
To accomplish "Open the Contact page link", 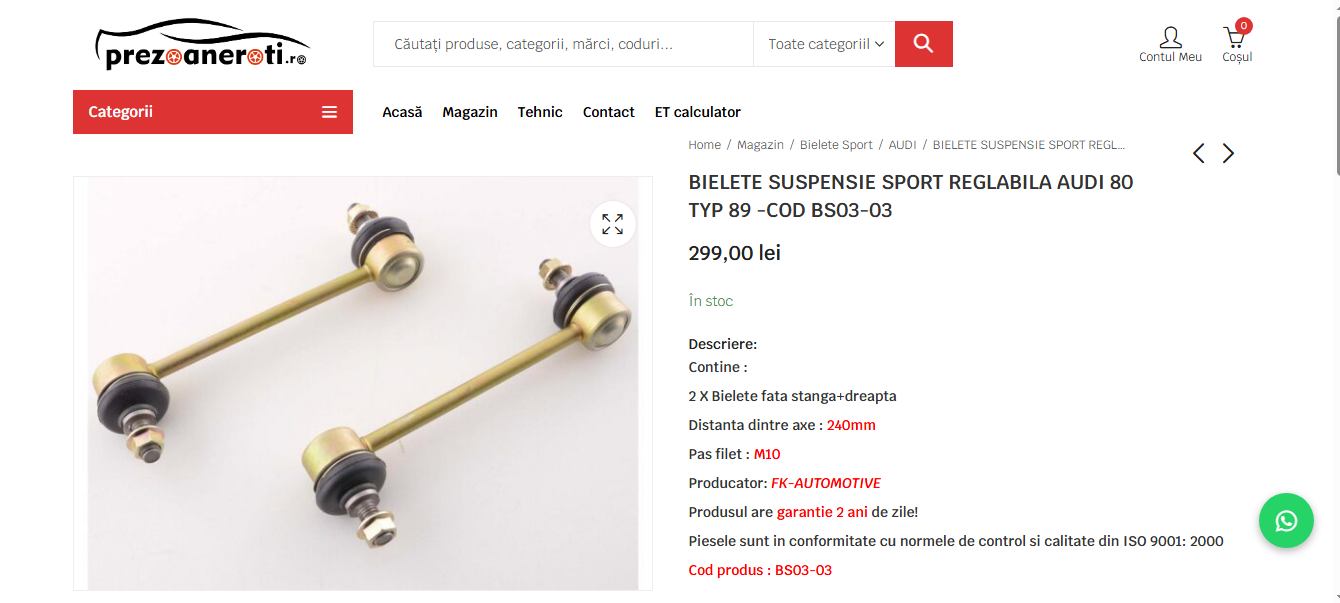I will tap(609, 112).
